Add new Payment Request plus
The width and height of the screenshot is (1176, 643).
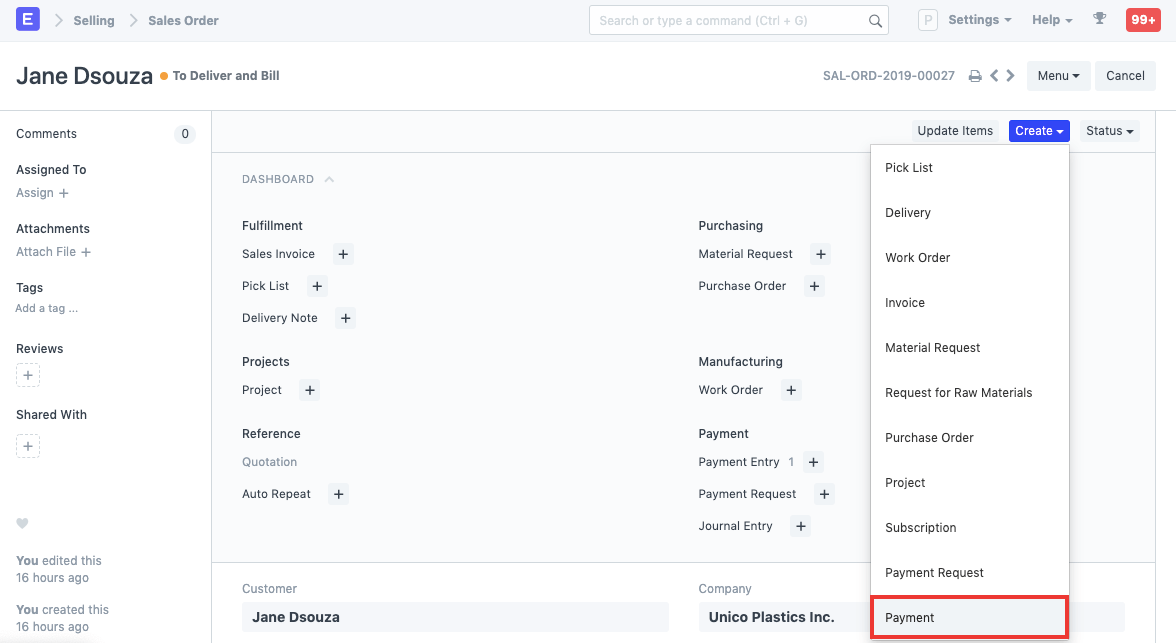[x=824, y=494]
